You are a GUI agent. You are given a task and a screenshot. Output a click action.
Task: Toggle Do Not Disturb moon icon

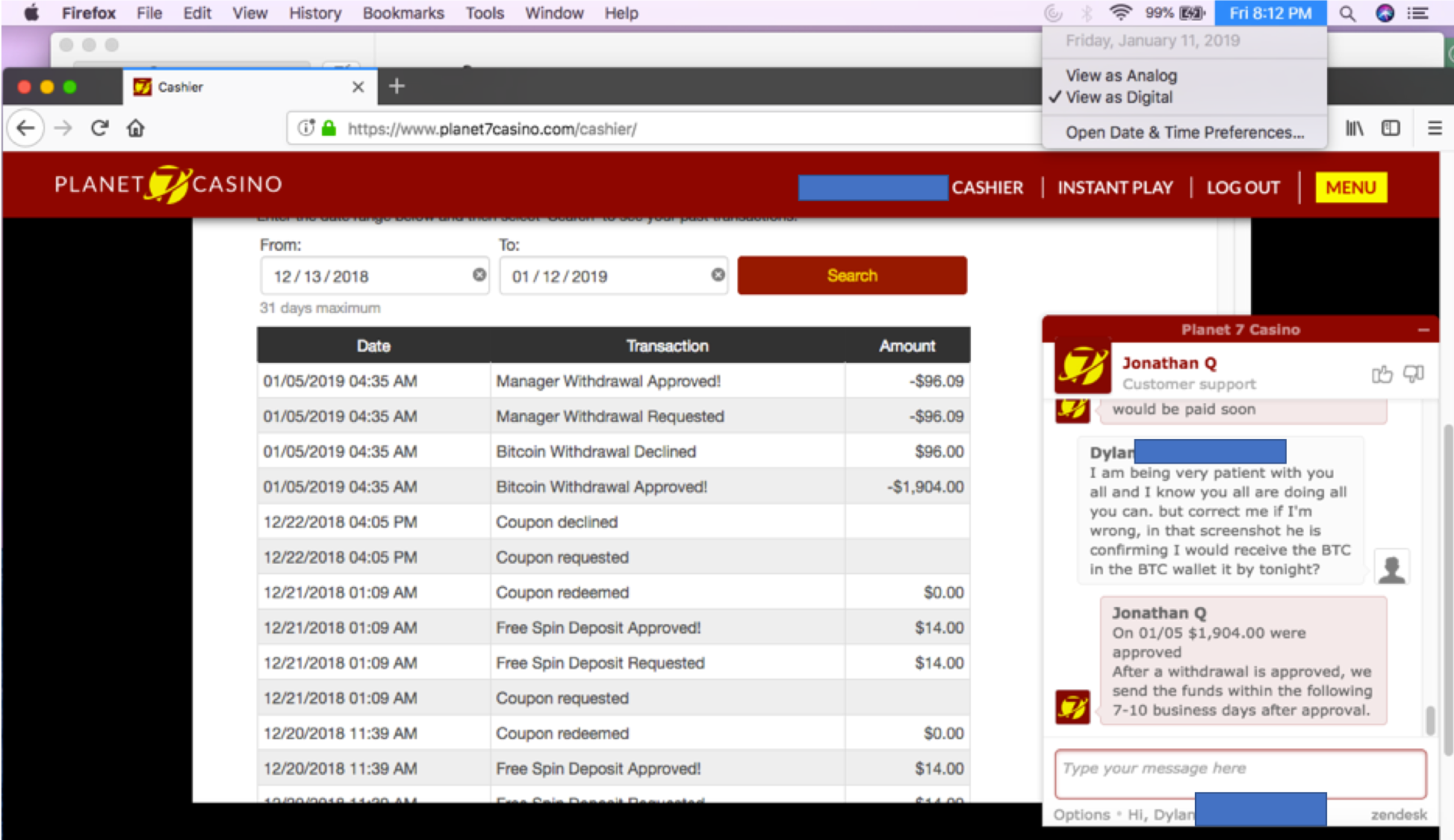click(x=1053, y=13)
